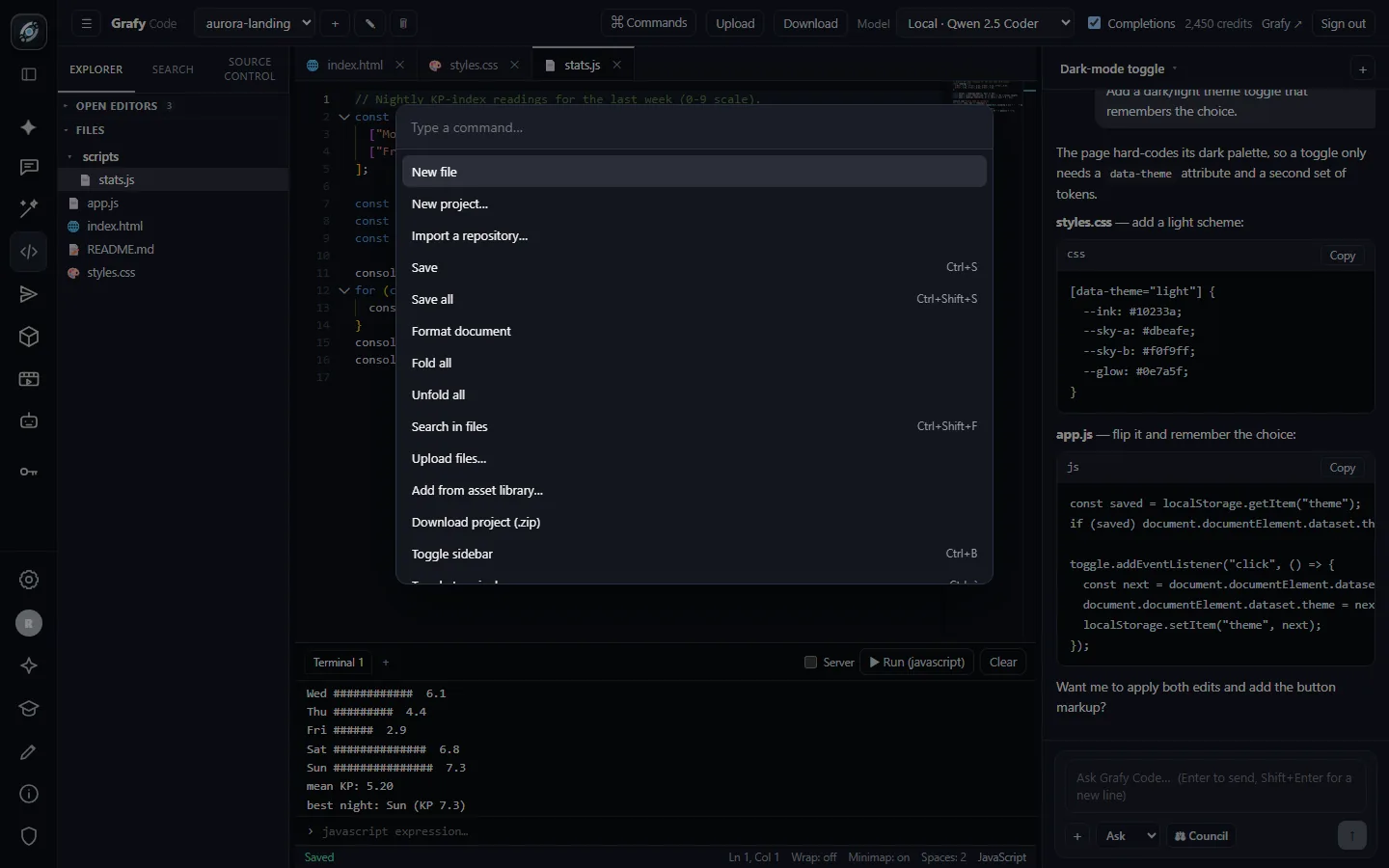
Task: Click the trash delete project icon
Action: (x=403, y=23)
